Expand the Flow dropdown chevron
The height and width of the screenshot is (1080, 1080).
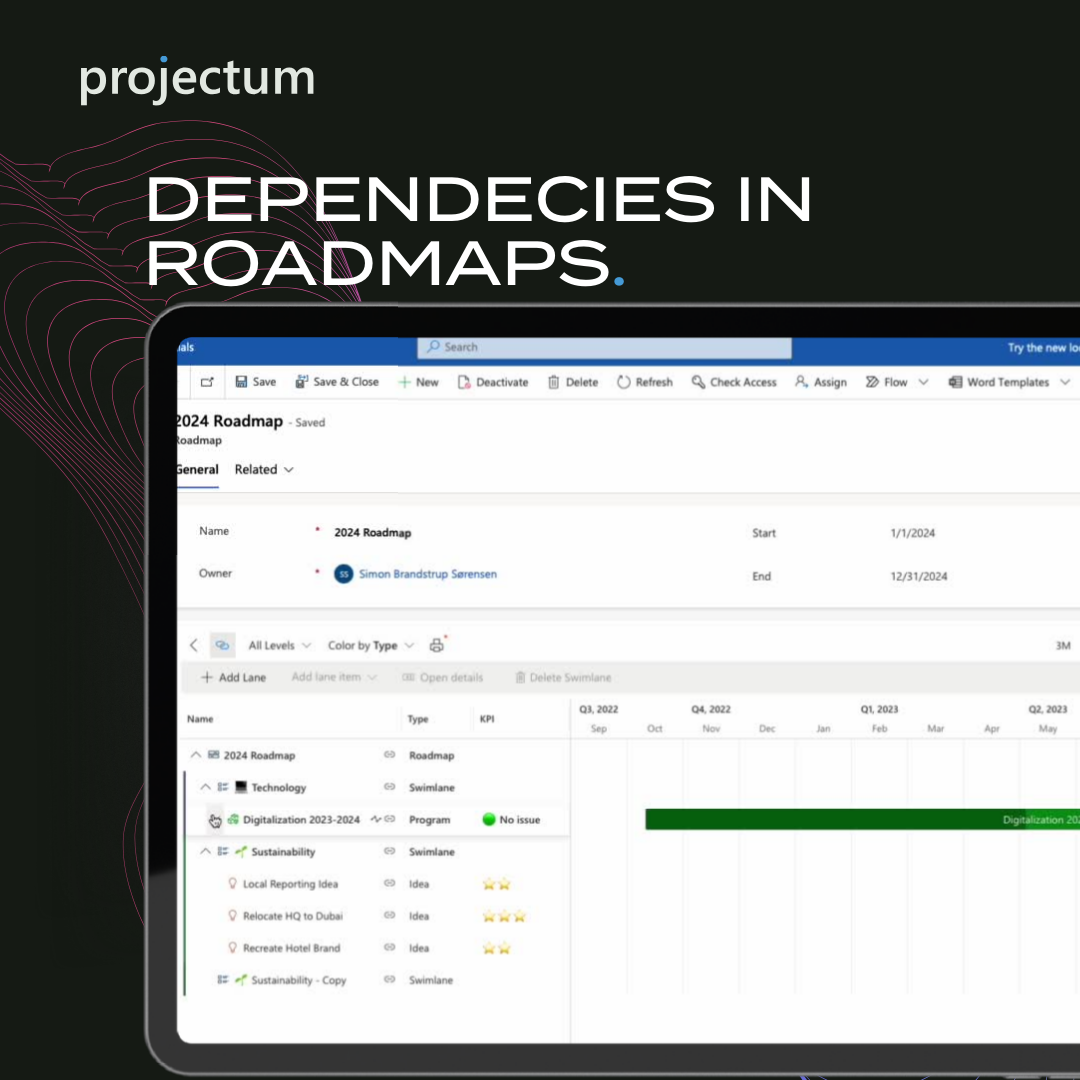pos(924,382)
